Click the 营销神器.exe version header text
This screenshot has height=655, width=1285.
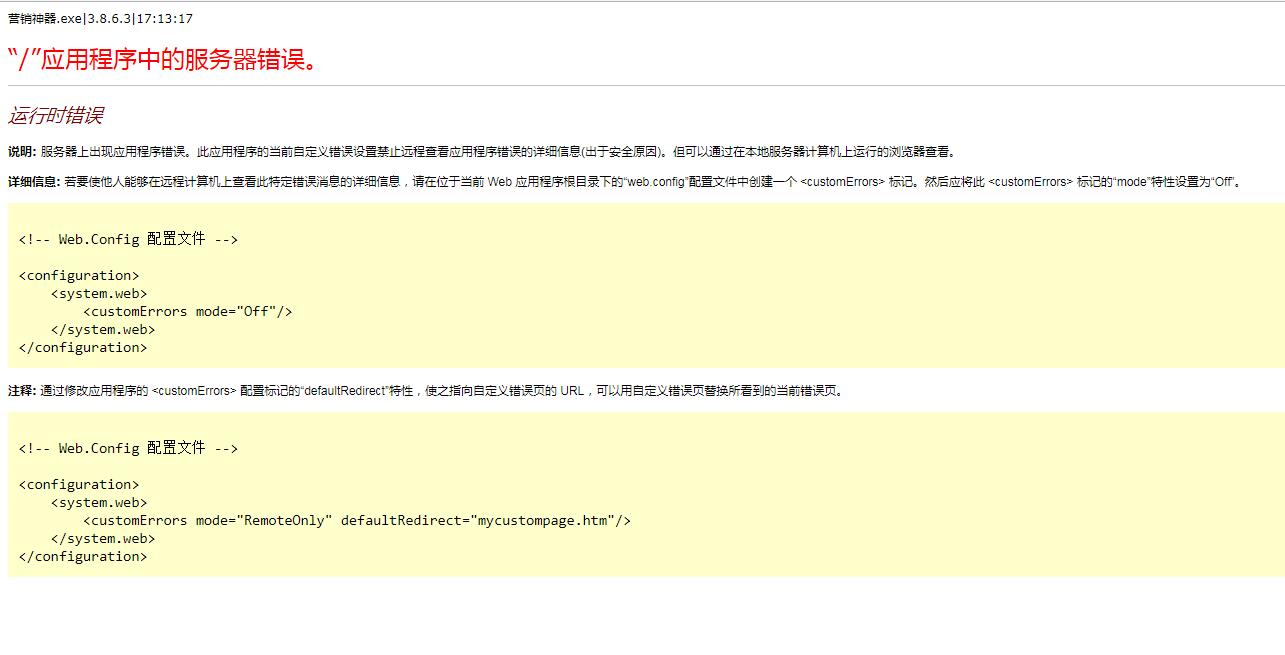click(x=100, y=19)
